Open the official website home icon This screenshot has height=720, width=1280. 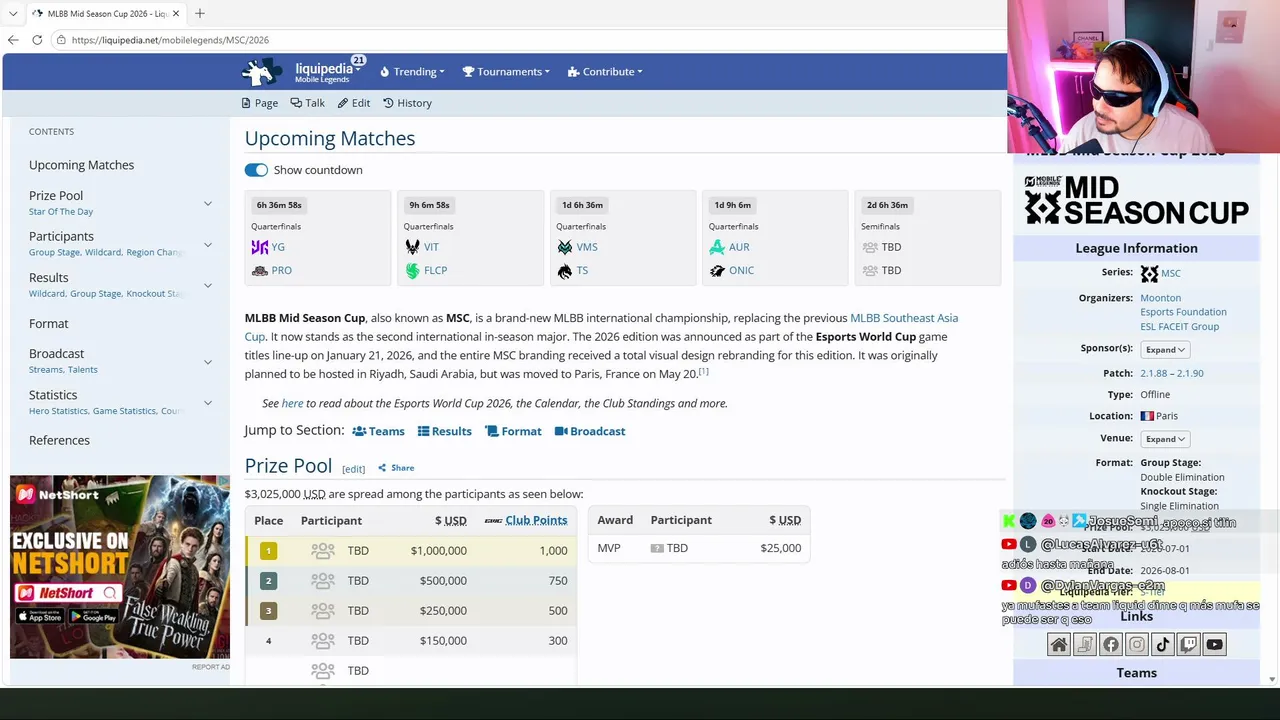pyautogui.click(x=1059, y=645)
